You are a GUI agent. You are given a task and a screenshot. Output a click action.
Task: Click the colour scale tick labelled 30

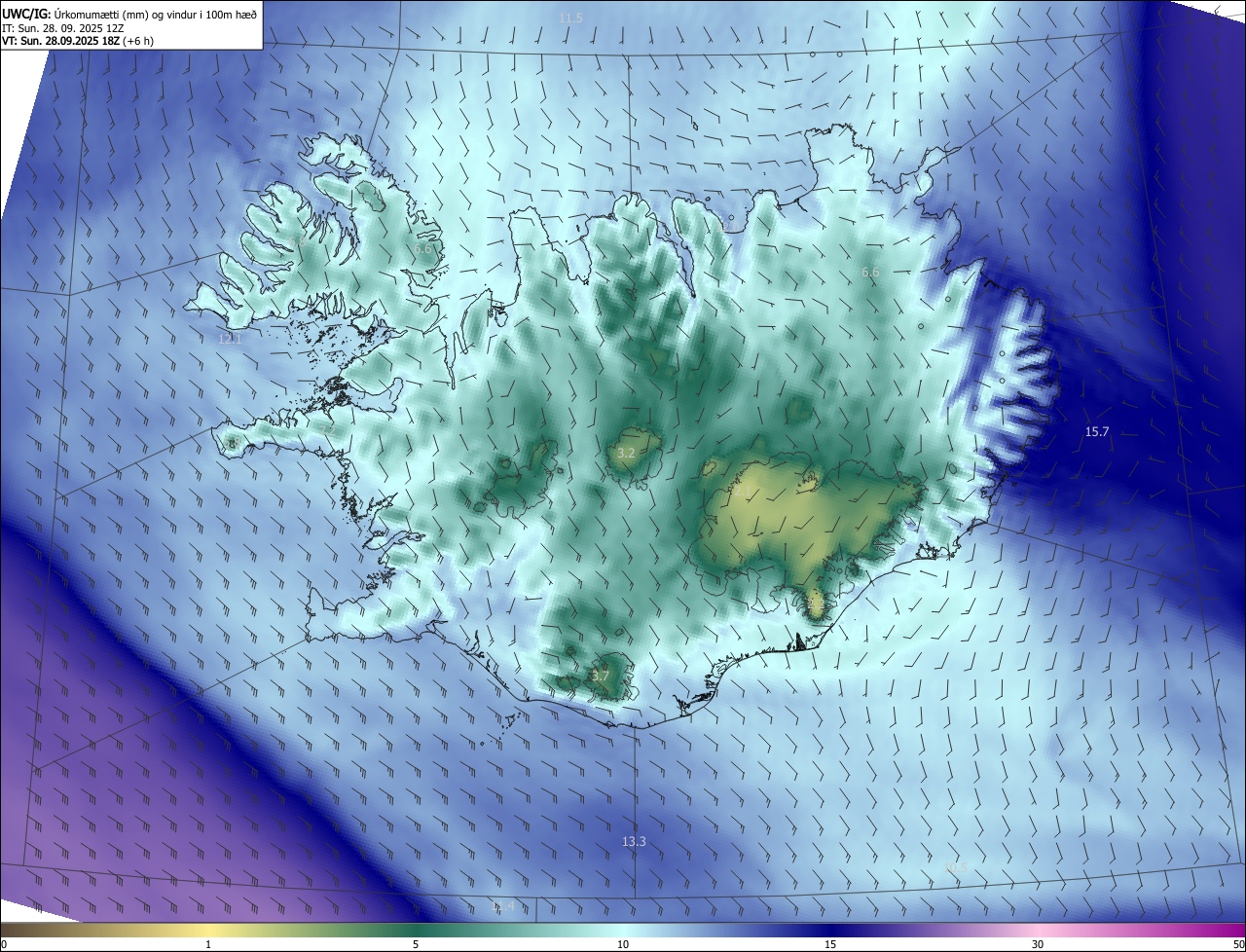[1038, 944]
